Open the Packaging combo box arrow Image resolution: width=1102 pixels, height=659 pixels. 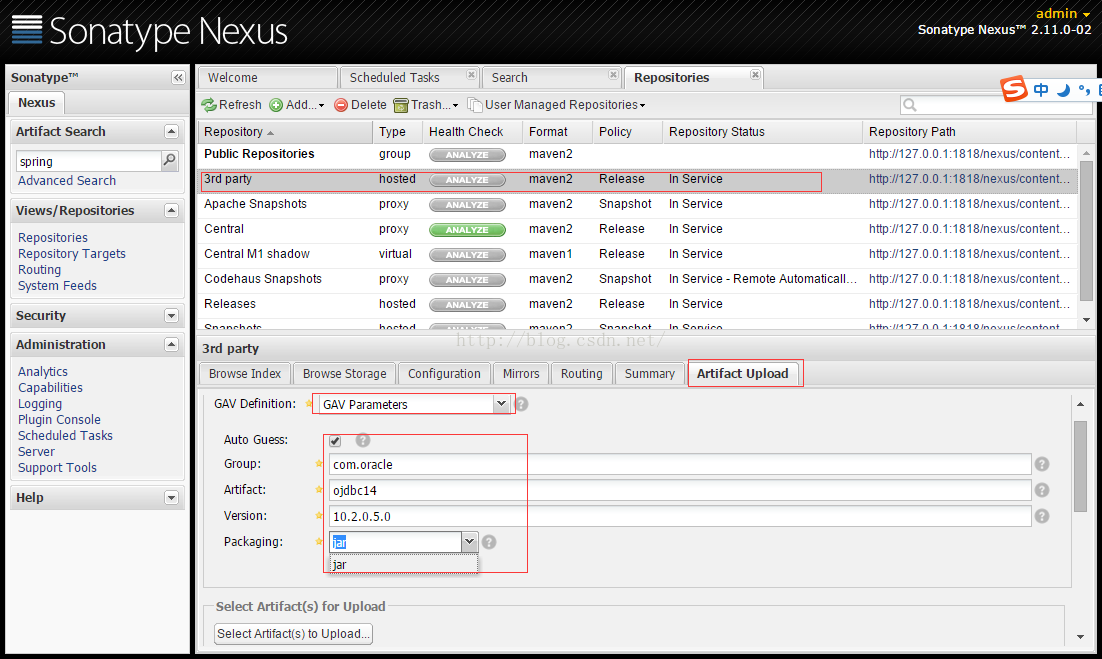(x=469, y=542)
